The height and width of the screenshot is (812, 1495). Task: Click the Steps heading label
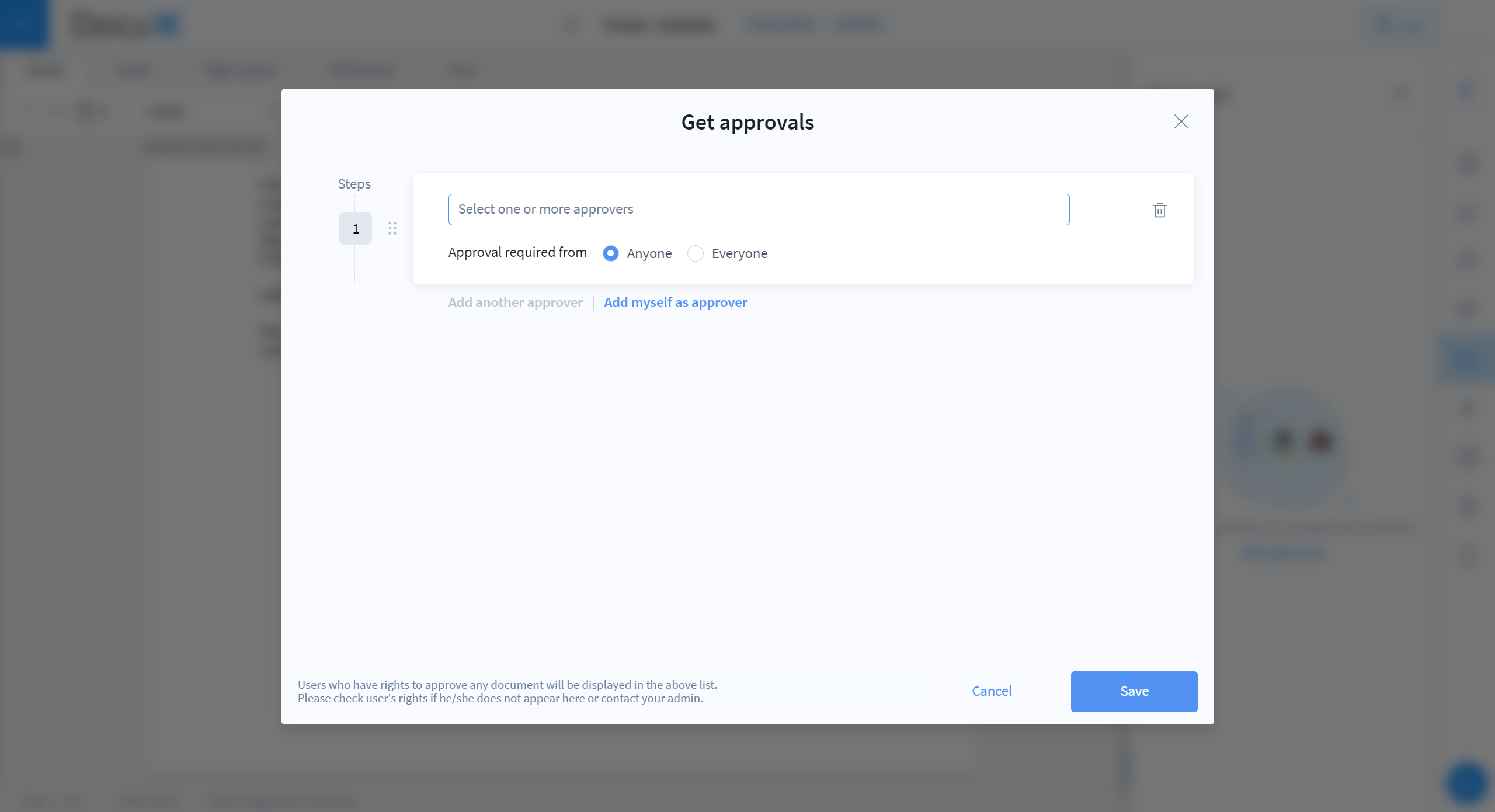[354, 184]
